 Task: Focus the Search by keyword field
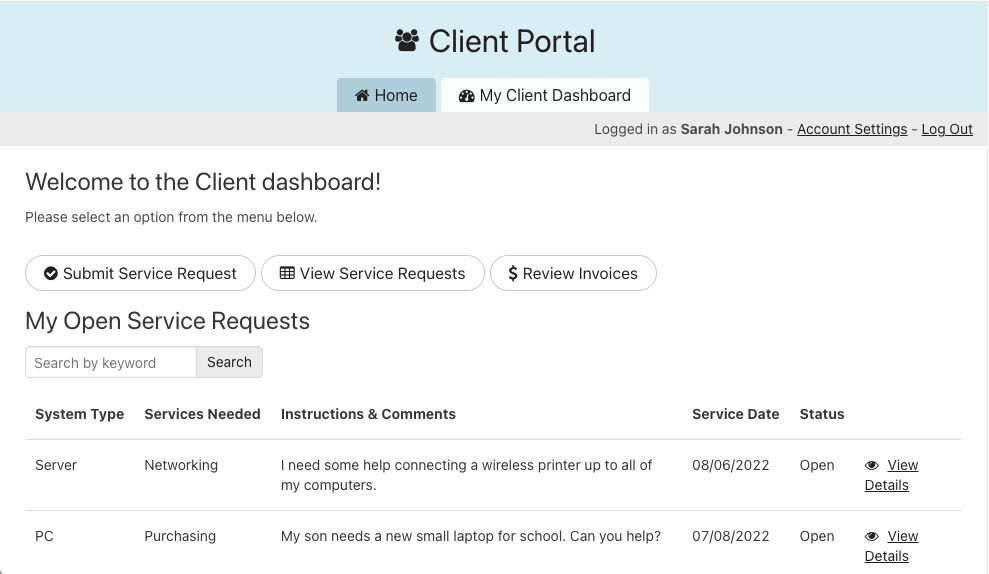coord(110,362)
